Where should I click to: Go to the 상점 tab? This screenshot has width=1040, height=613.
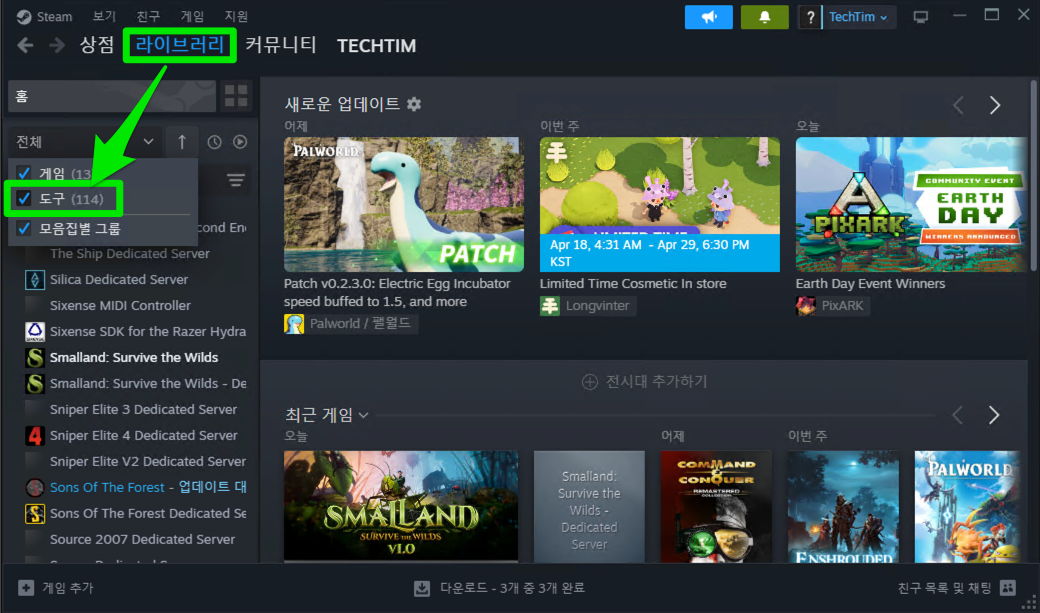pyautogui.click(x=97, y=45)
